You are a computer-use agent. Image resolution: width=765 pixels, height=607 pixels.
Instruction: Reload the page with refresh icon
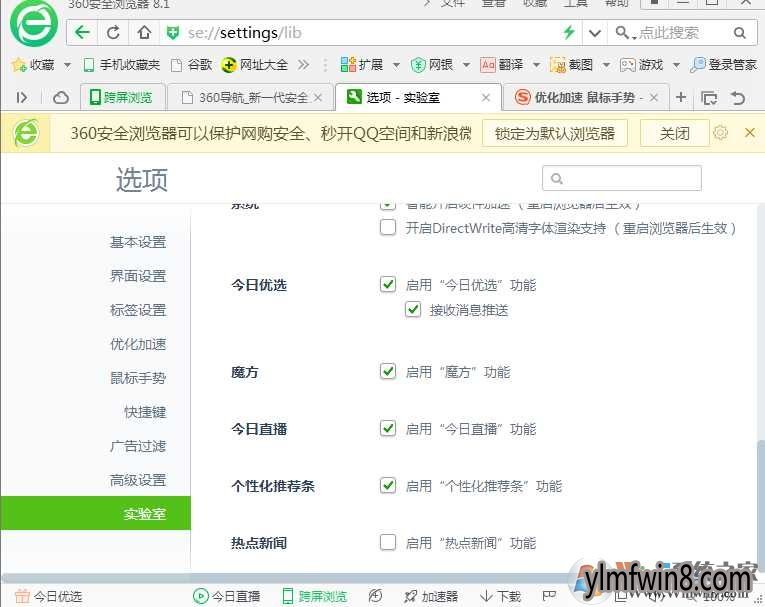pyautogui.click(x=113, y=33)
